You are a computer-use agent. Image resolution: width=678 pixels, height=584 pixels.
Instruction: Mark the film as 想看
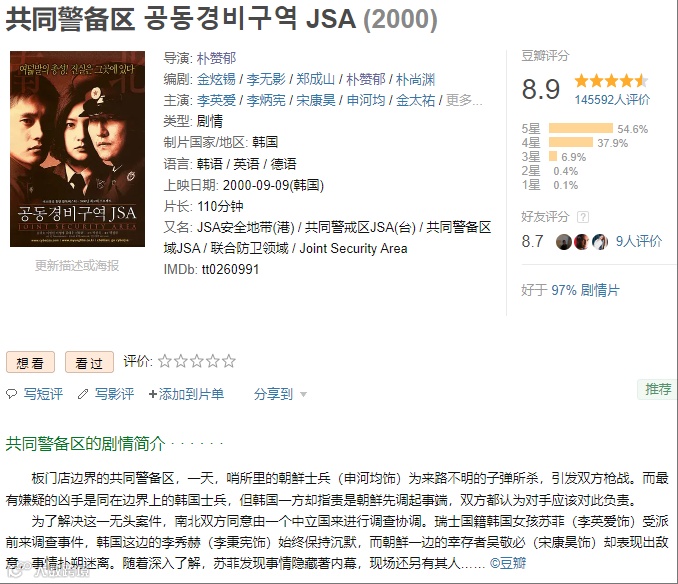[x=30, y=362]
